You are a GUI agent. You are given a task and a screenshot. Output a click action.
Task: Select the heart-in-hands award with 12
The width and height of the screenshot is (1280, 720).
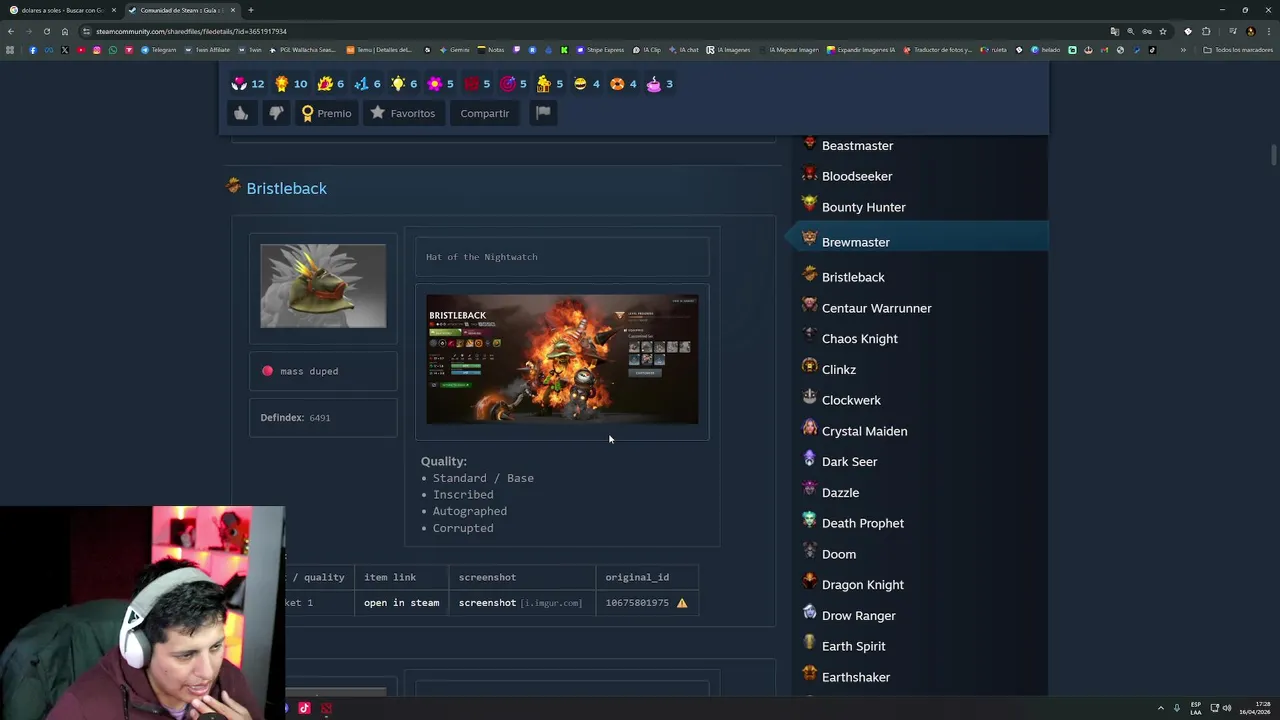click(248, 84)
